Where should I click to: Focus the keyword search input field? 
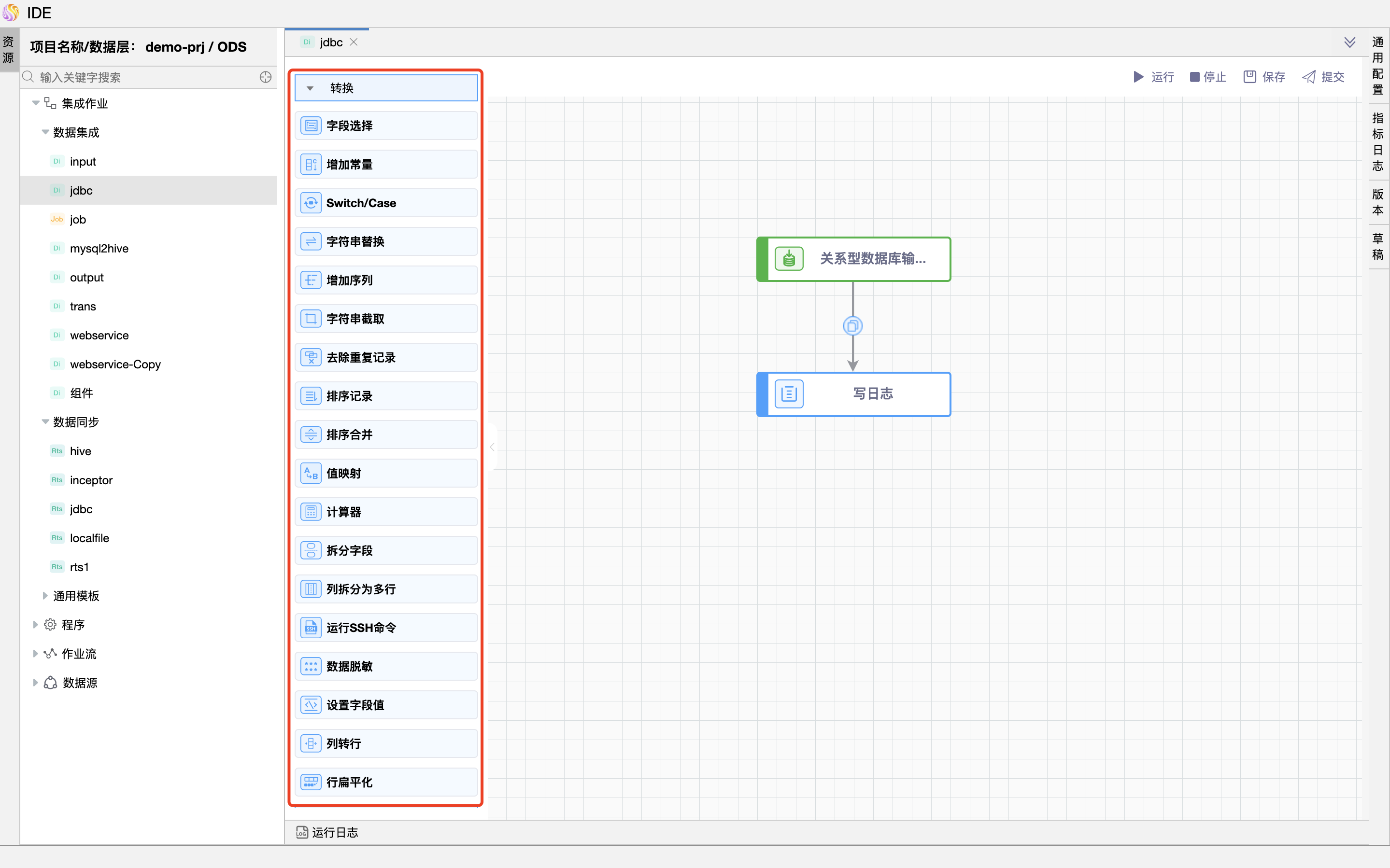[x=143, y=77]
